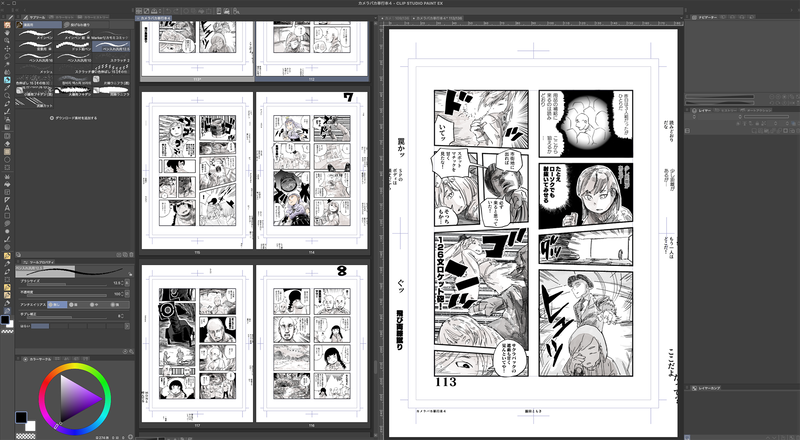This screenshot has width=800, height=440.
Task: Select the Brush tool in tool palette
Action: tap(7, 112)
